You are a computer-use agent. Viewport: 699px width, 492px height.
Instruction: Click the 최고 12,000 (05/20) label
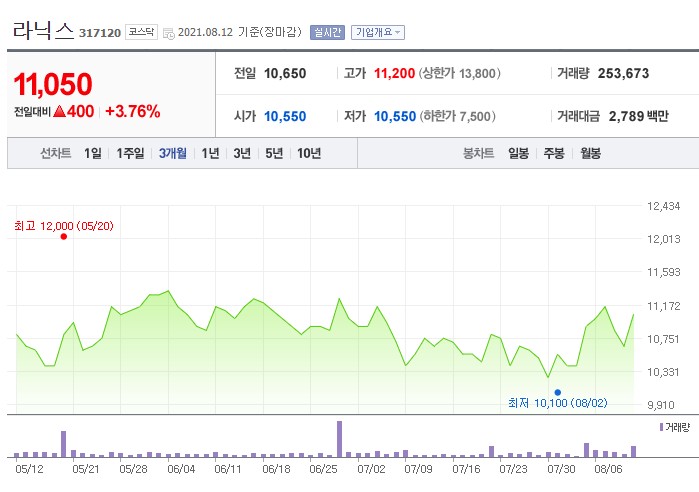(64, 226)
